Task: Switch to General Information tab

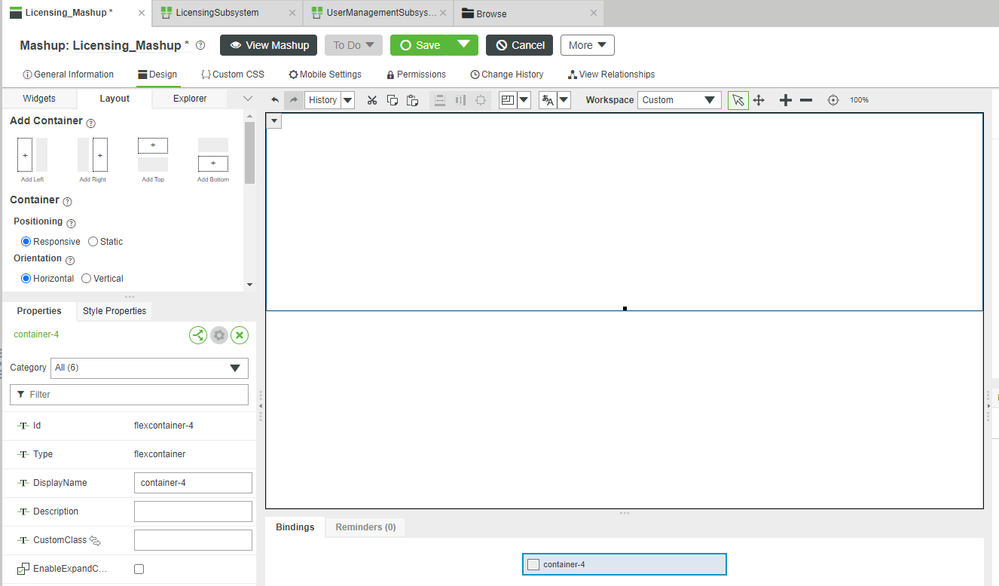Action: point(68,75)
